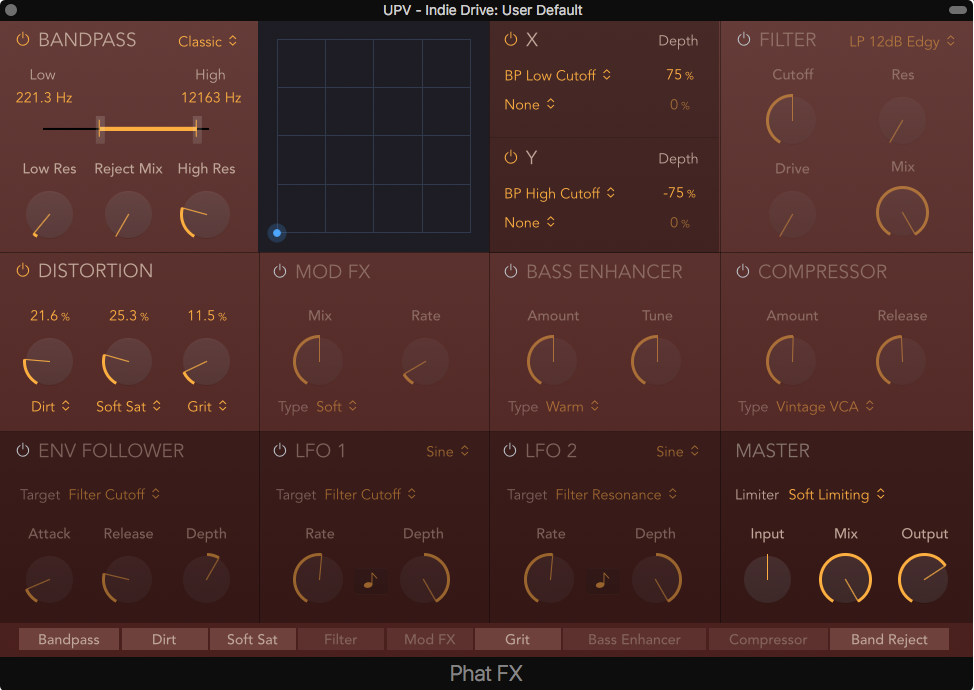Open LFO 1 Sine waveform dropdown
This screenshot has width=974, height=690.
point(447,452)
